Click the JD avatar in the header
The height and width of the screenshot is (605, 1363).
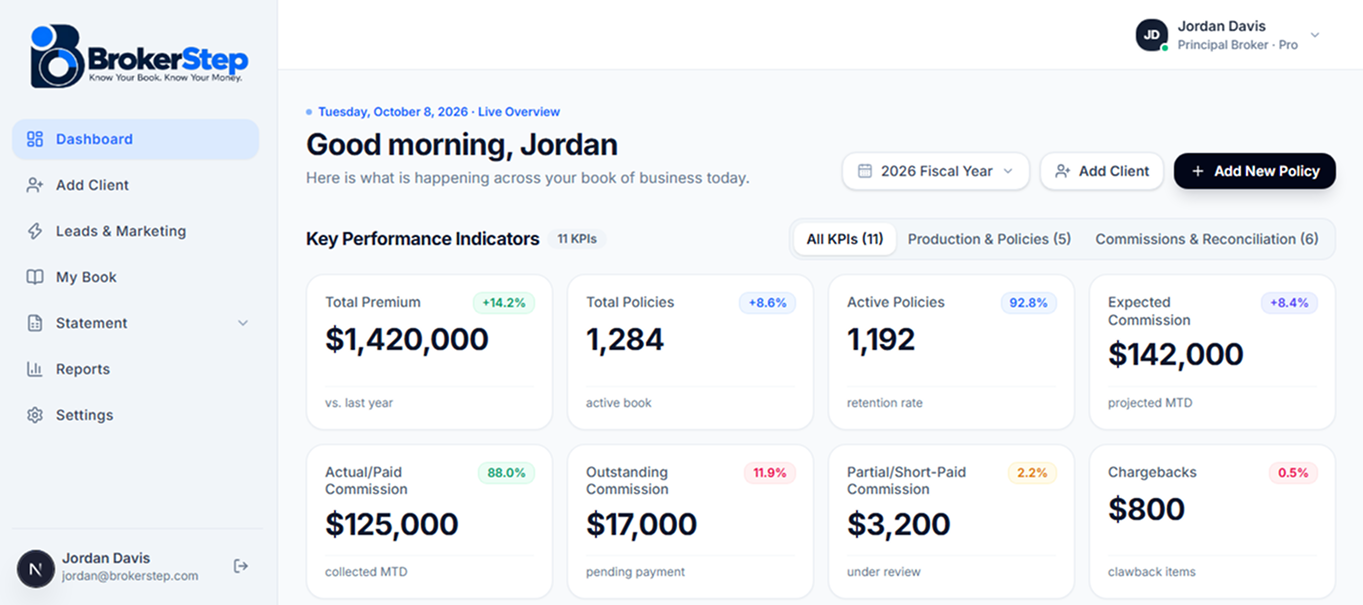coord(1152,35)
